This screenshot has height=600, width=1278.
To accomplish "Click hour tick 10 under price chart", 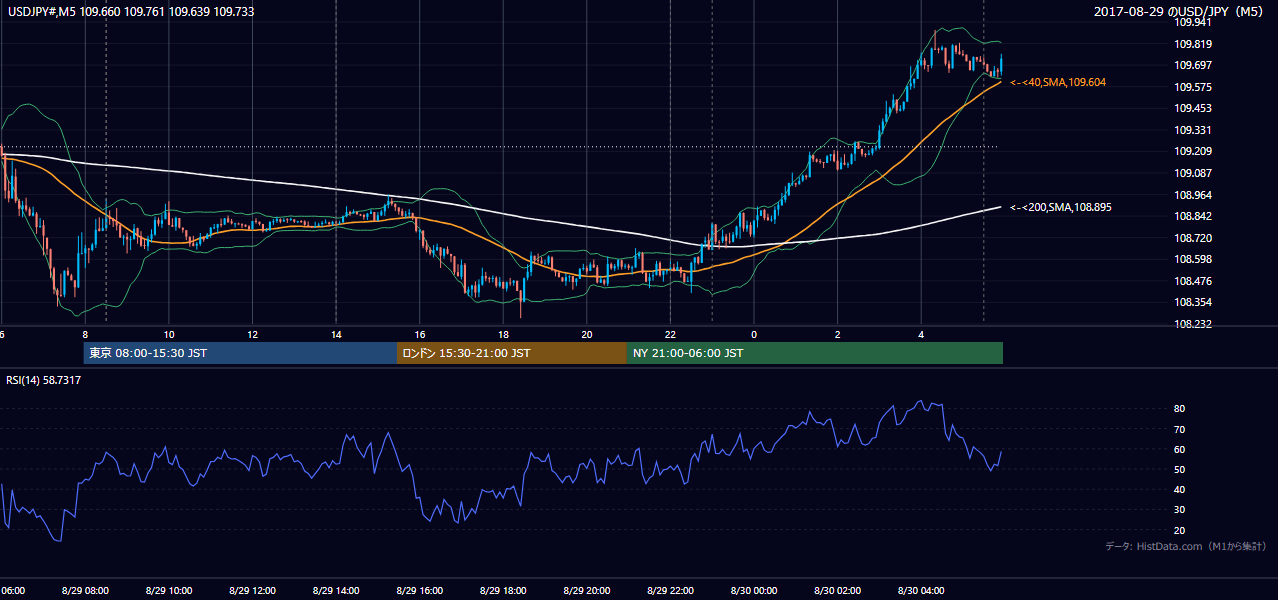I will tap(169, 334).
